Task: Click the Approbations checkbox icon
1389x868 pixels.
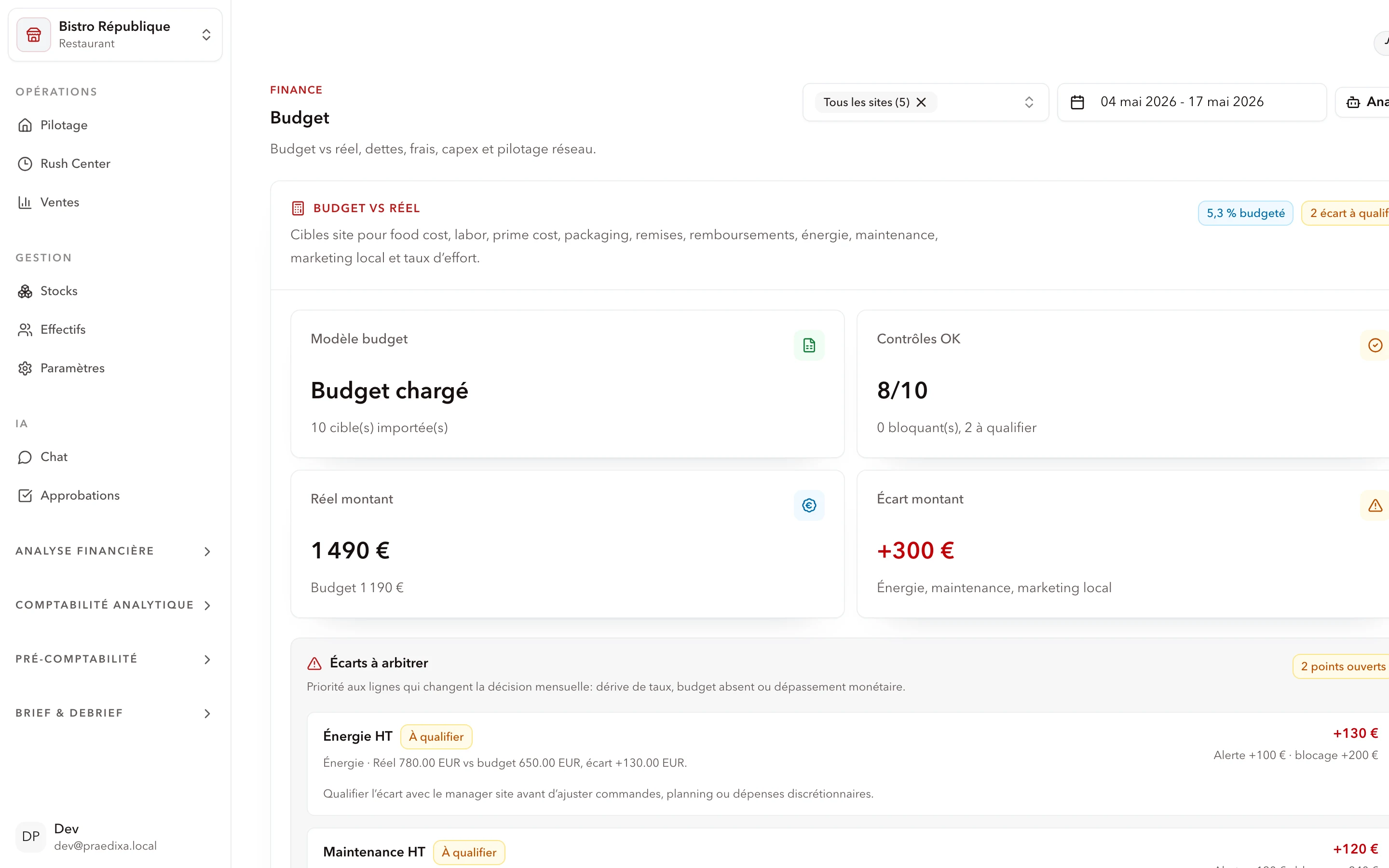Action: [25, 495]
